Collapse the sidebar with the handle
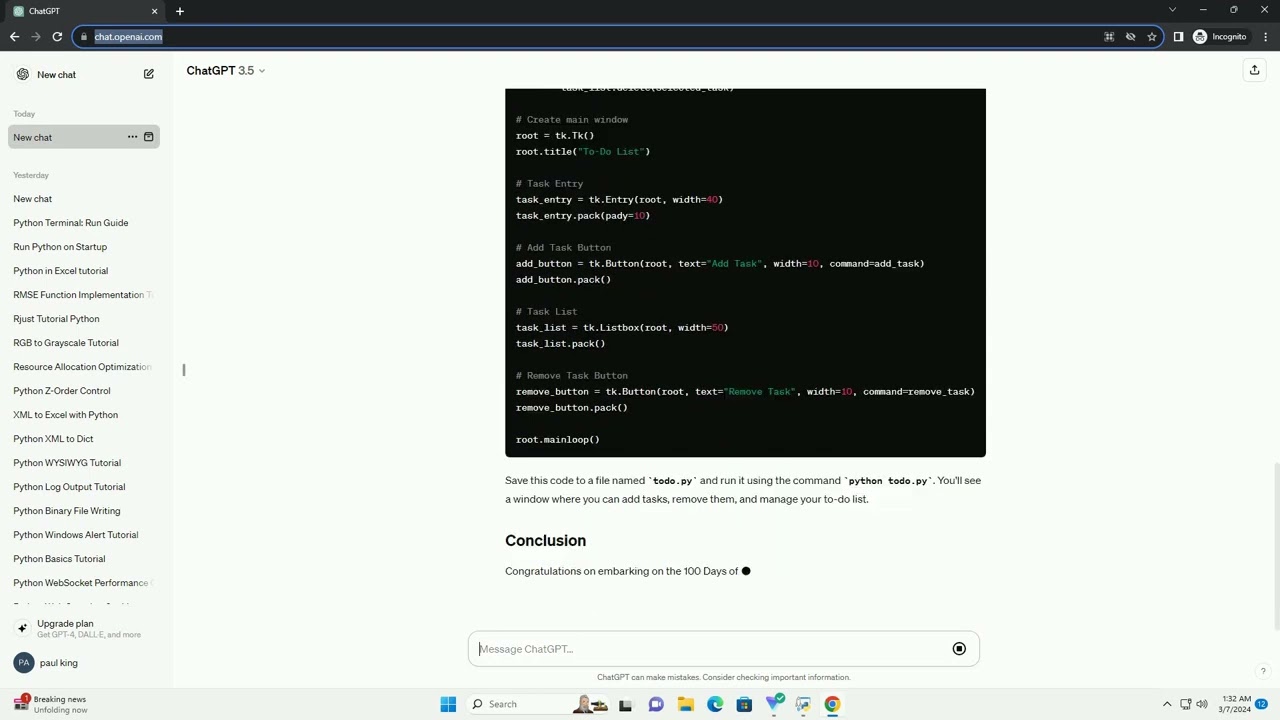Screen dimensions: 1280x720 (x=184, y=370)
